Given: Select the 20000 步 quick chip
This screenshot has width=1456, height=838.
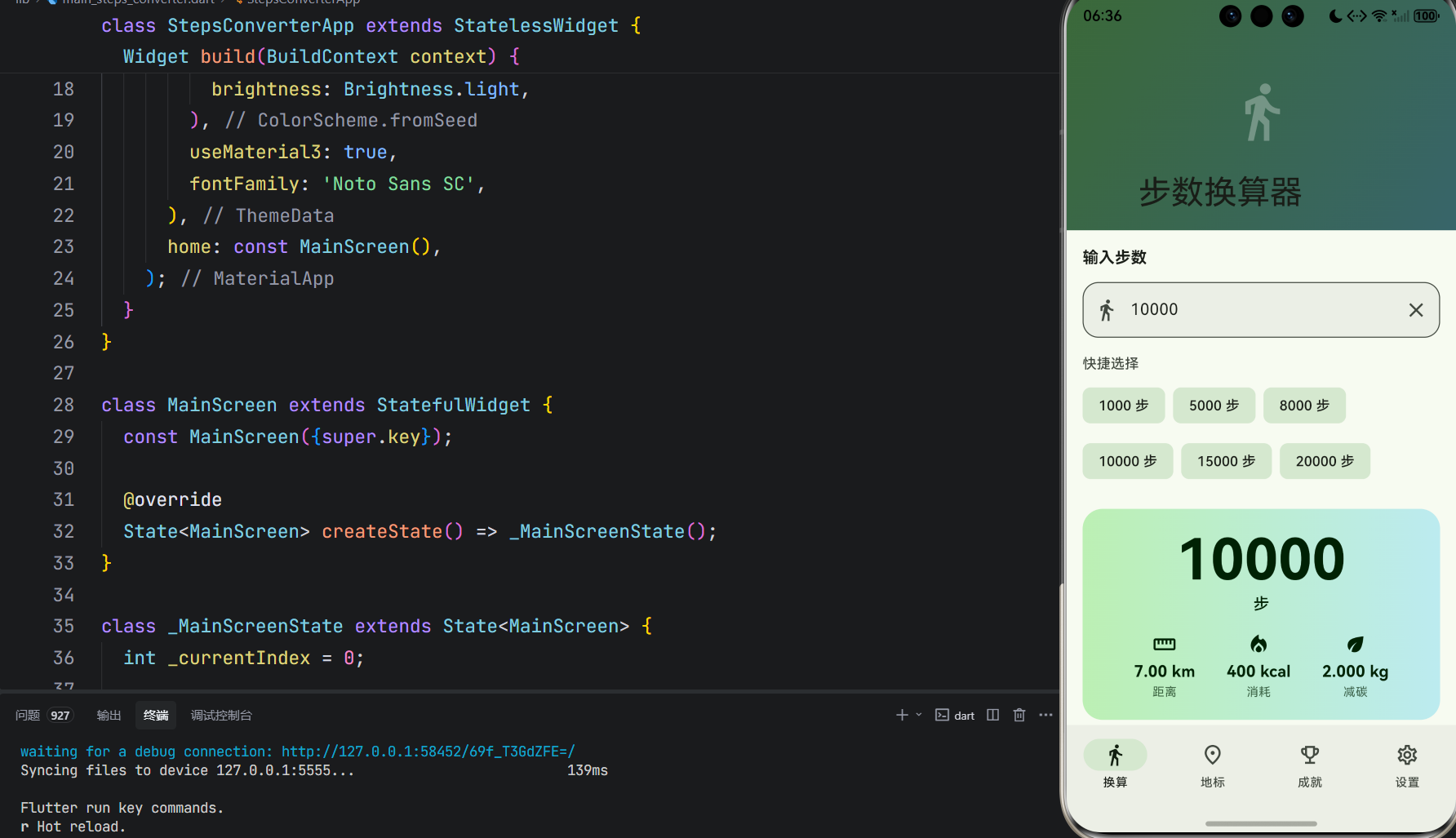Looking at the screenshot, I should click(1325, 461).
